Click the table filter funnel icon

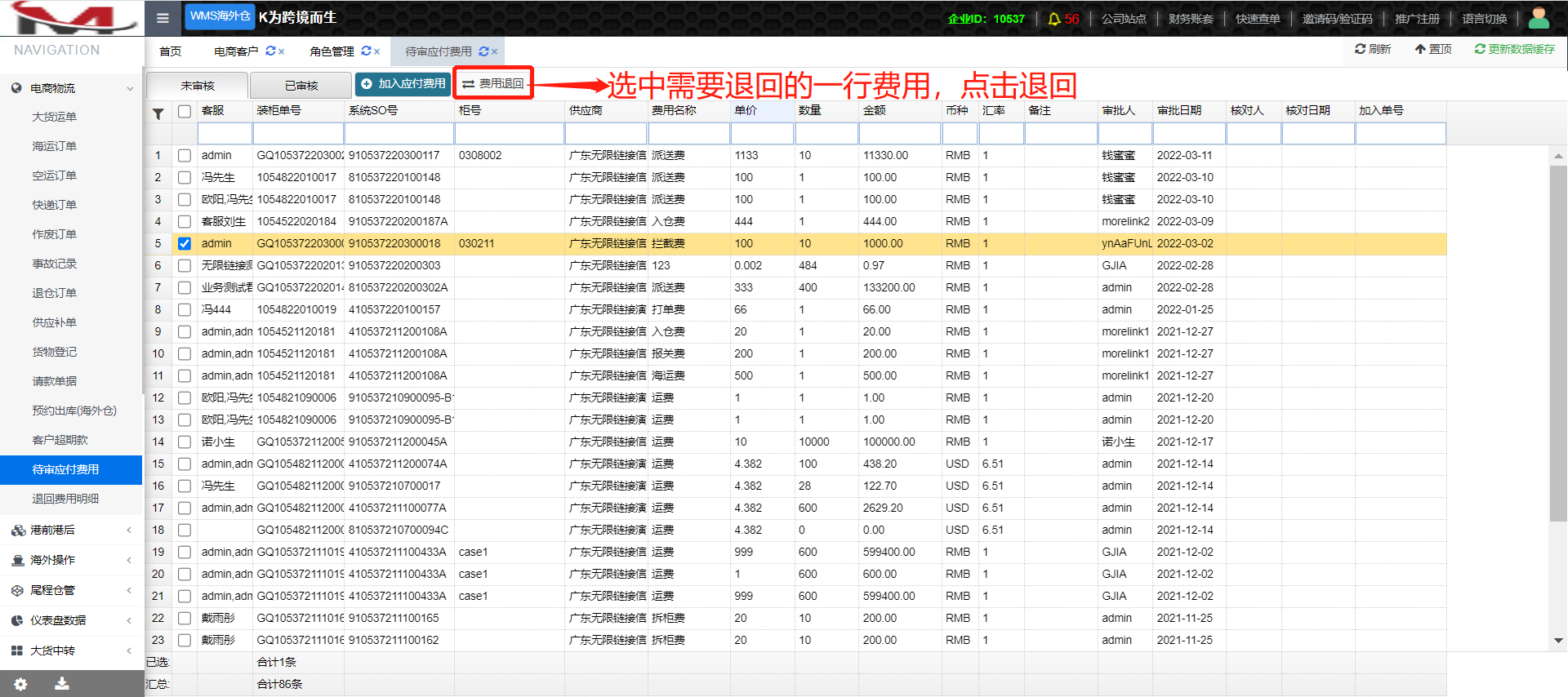click(x=158, y=113)
